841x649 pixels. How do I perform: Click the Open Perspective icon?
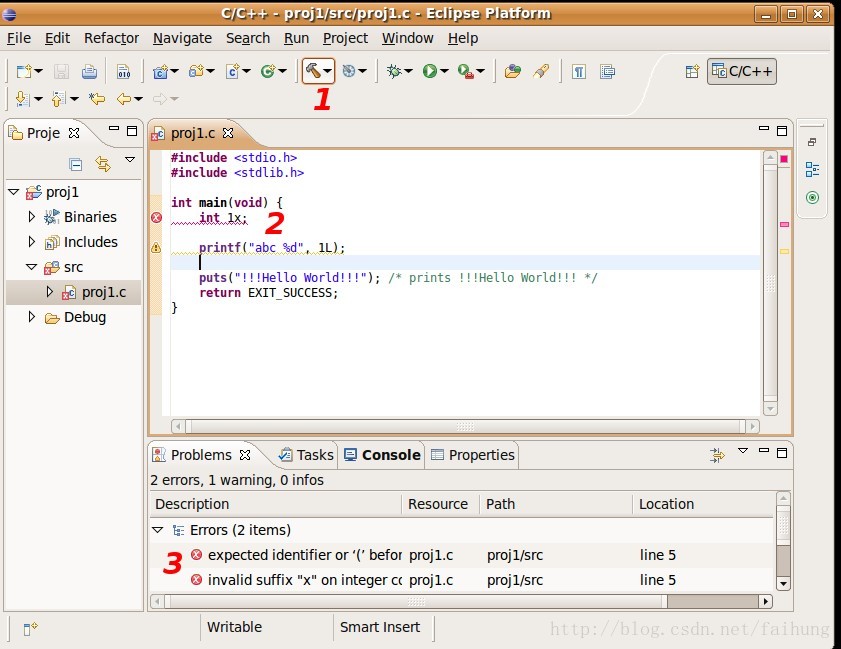692,71
